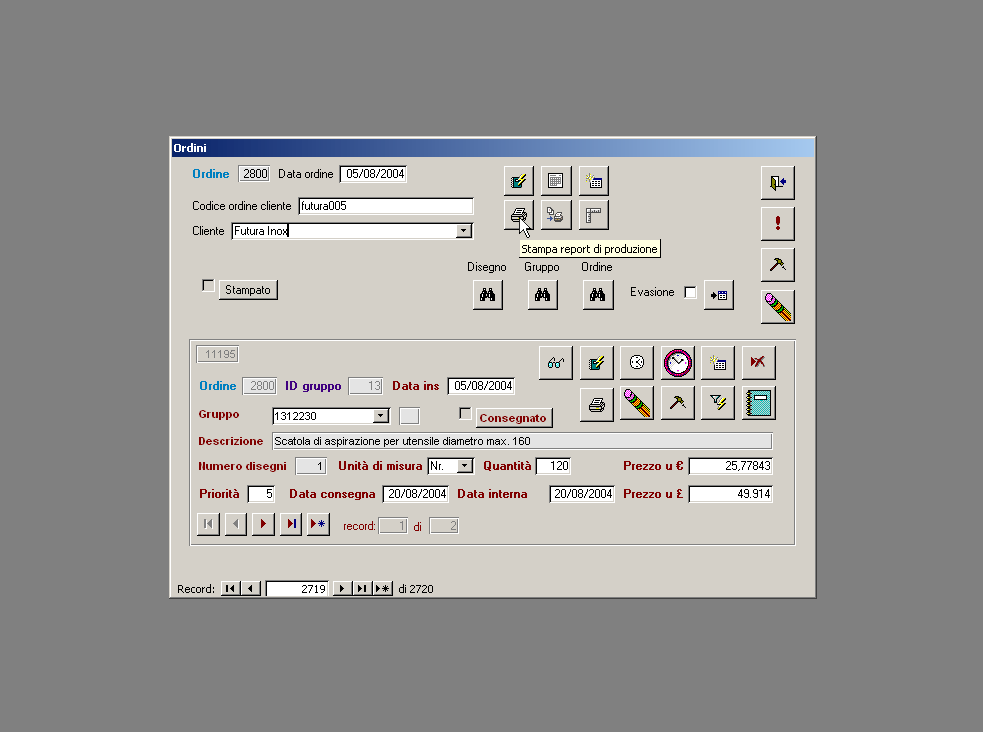Click the delete record red X icon
Image resolution: width=983 pixels, height=732 pixels.
click(759, 363)
